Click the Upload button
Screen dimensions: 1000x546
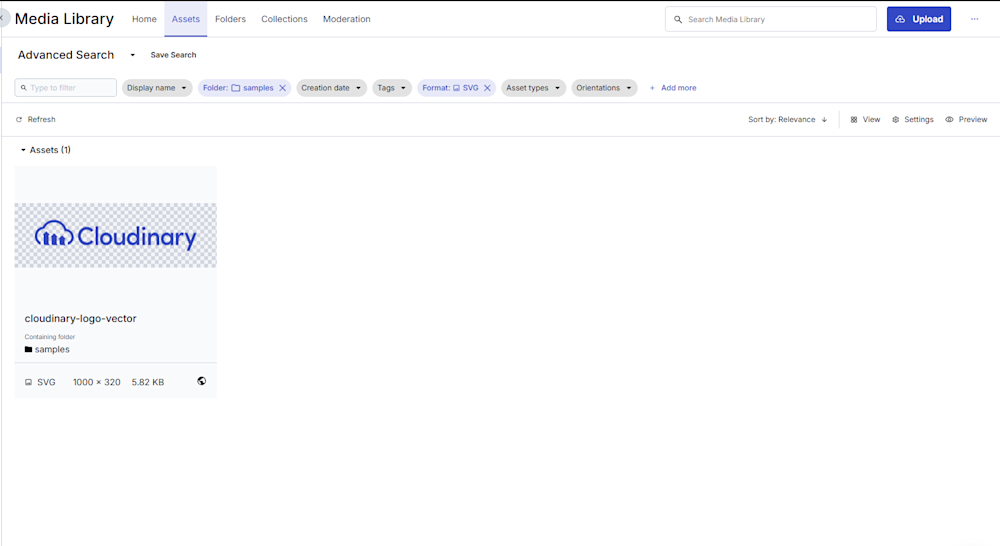pos(918,19)
